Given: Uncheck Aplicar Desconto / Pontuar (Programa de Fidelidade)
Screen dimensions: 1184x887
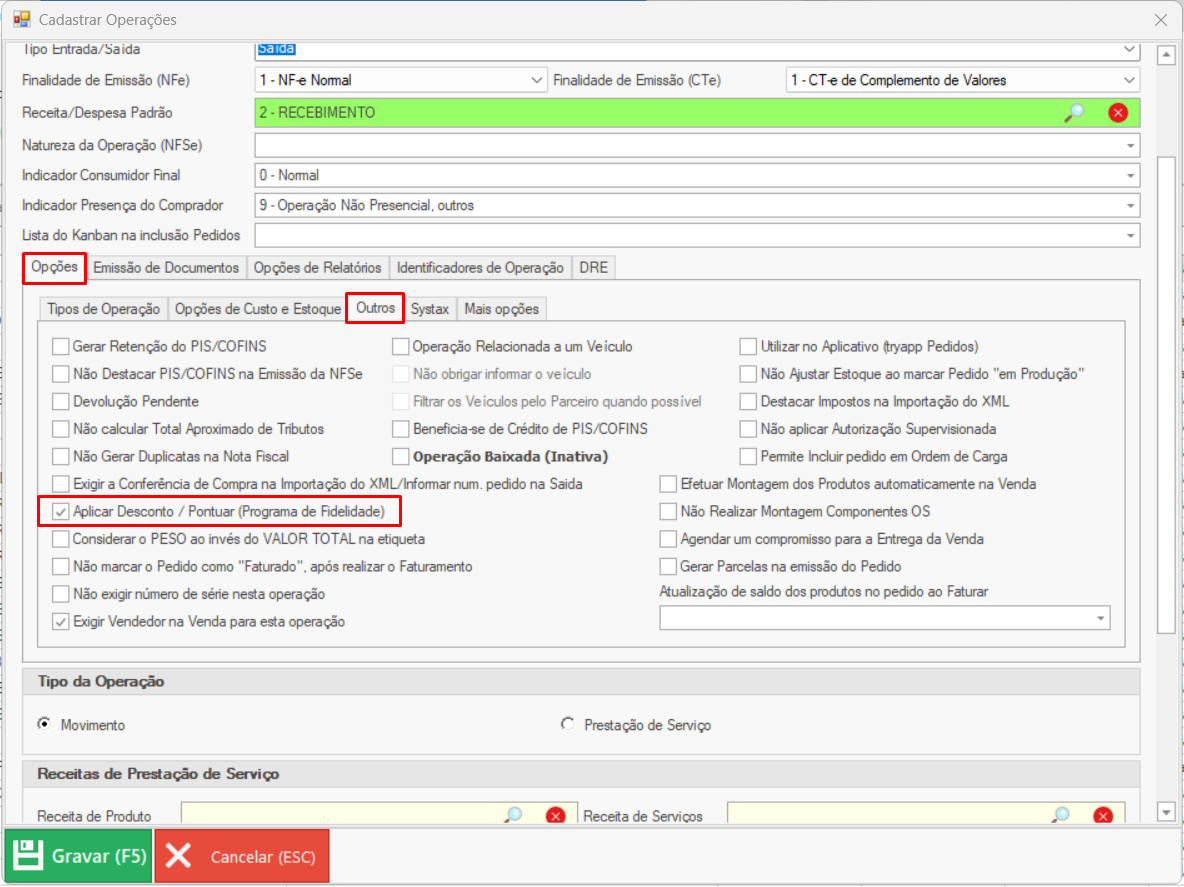Looking at the screenshot, I should [60, 512].
